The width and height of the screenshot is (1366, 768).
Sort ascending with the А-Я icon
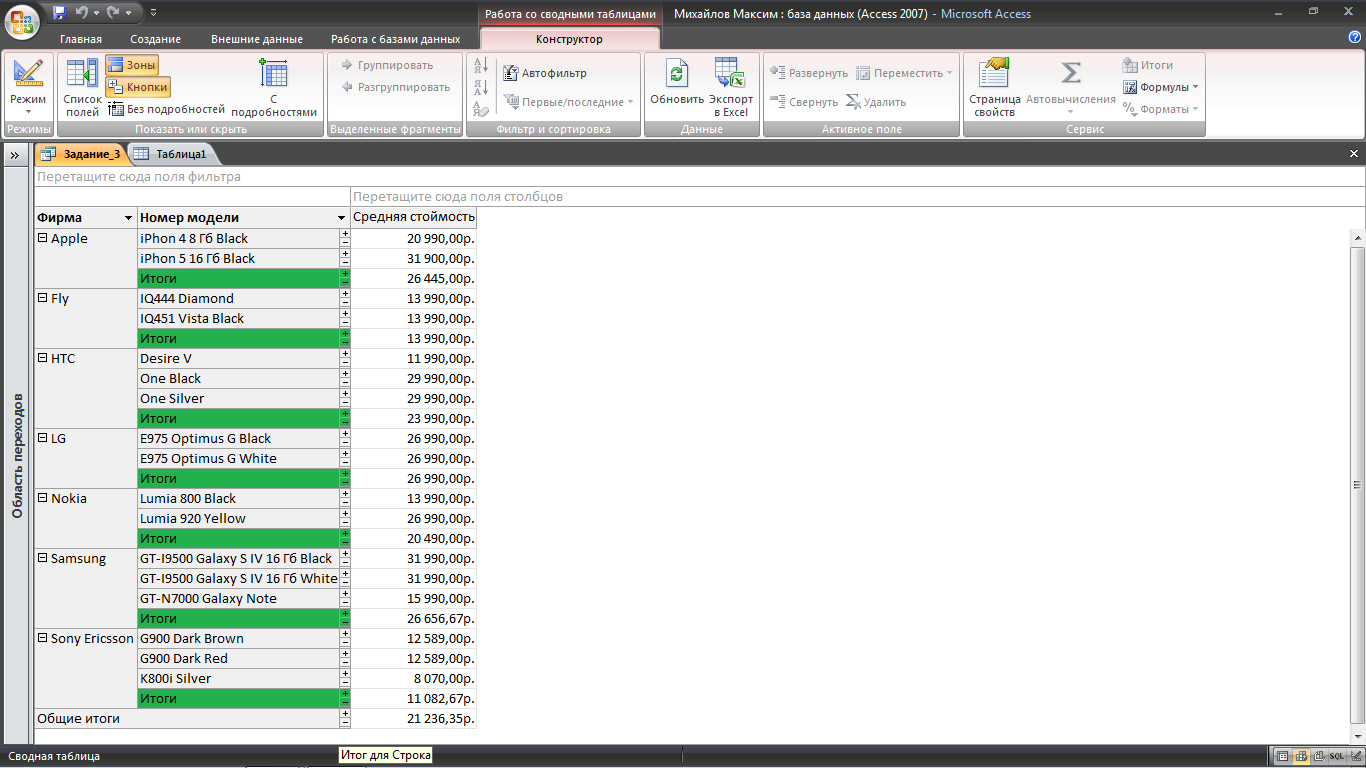(x=480, y=66)
